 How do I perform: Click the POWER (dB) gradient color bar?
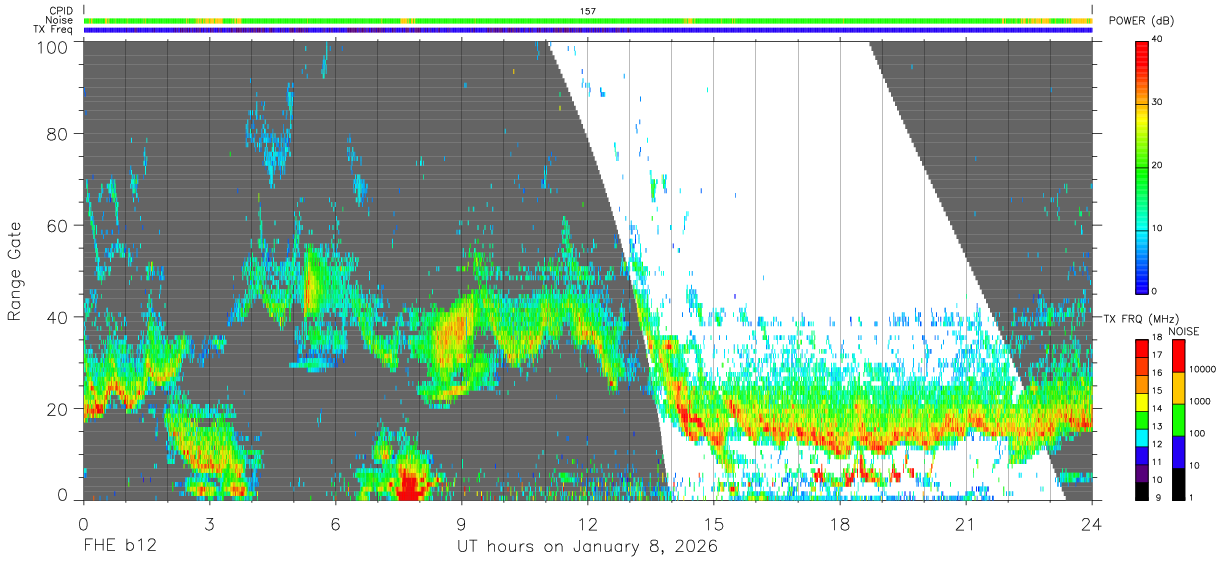[1142, 166]
